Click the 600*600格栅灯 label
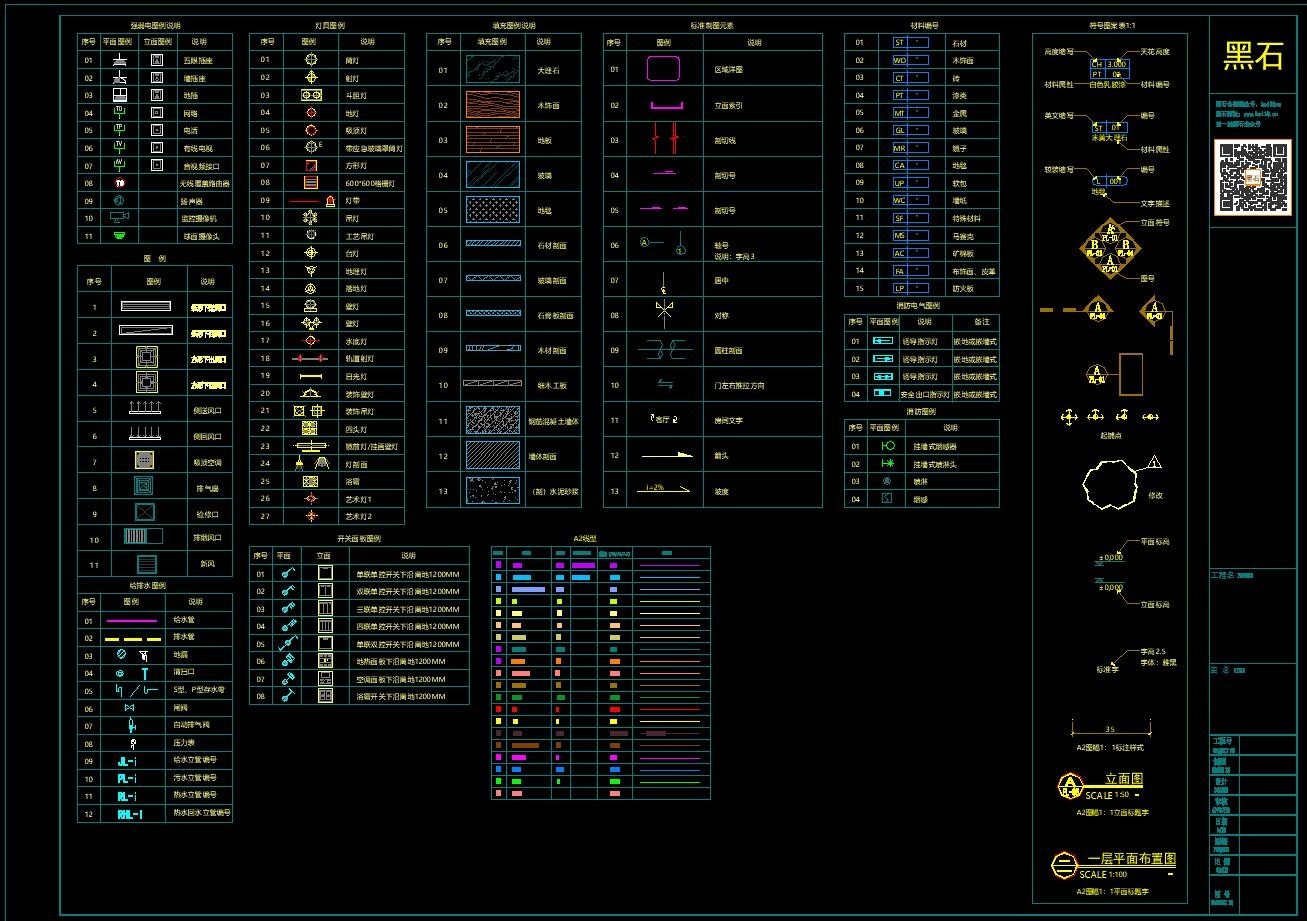Image resolution: width=1307 pixels, height=921 pixels. pos(371,183)
